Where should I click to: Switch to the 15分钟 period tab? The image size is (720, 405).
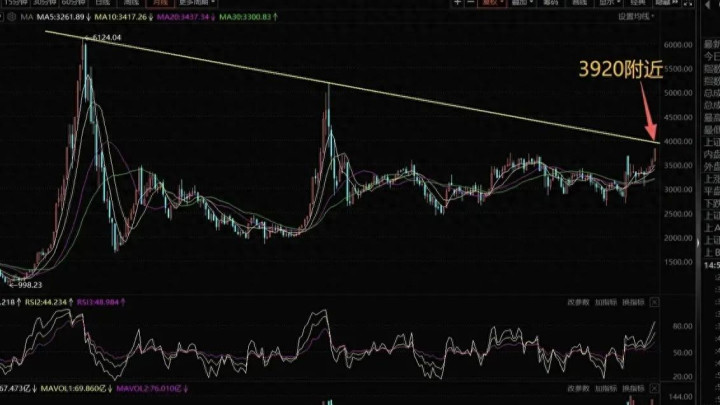(16, 2)
